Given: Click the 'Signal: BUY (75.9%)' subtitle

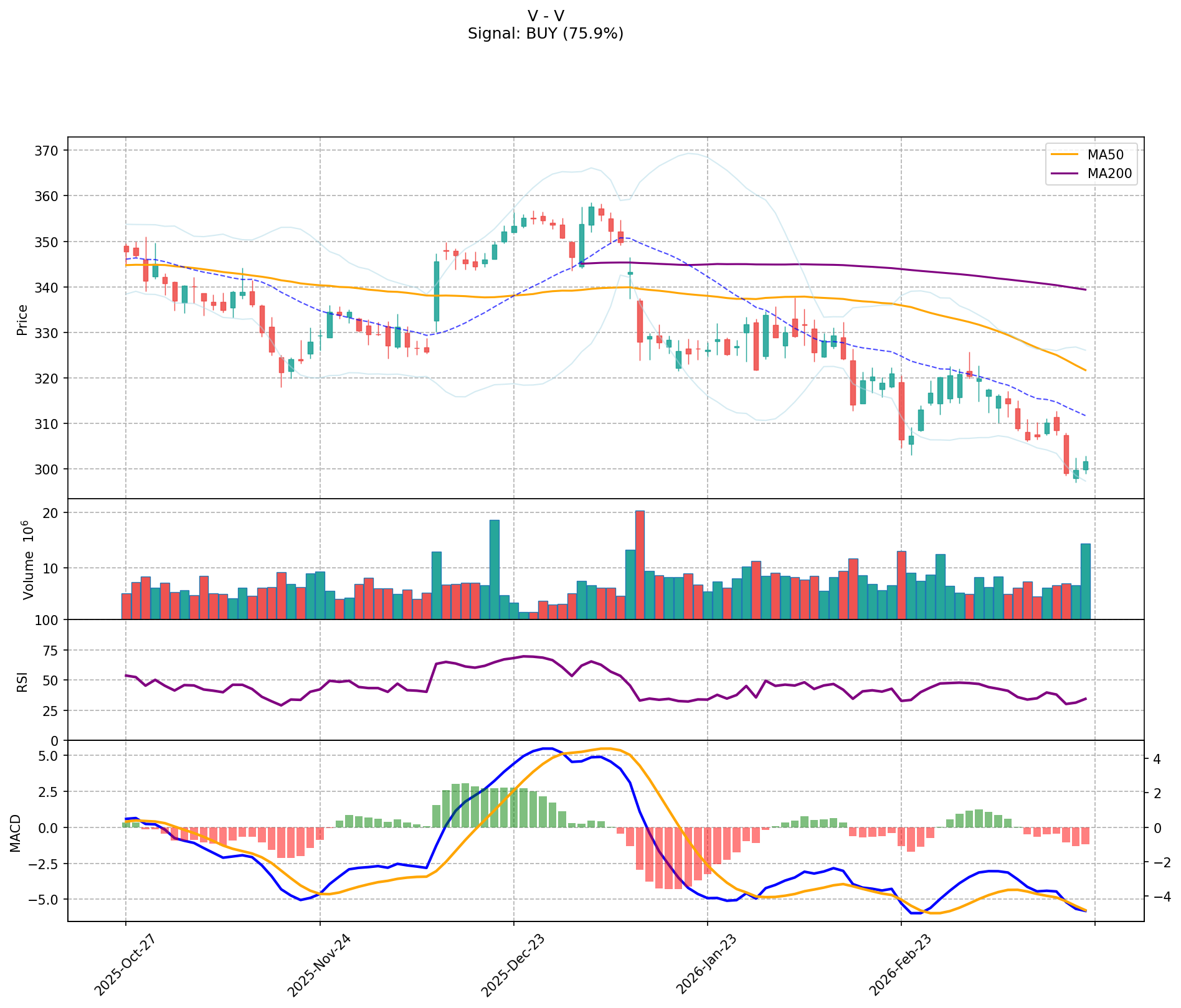Looking at the screenshot, I should click(x=545, y=34).
